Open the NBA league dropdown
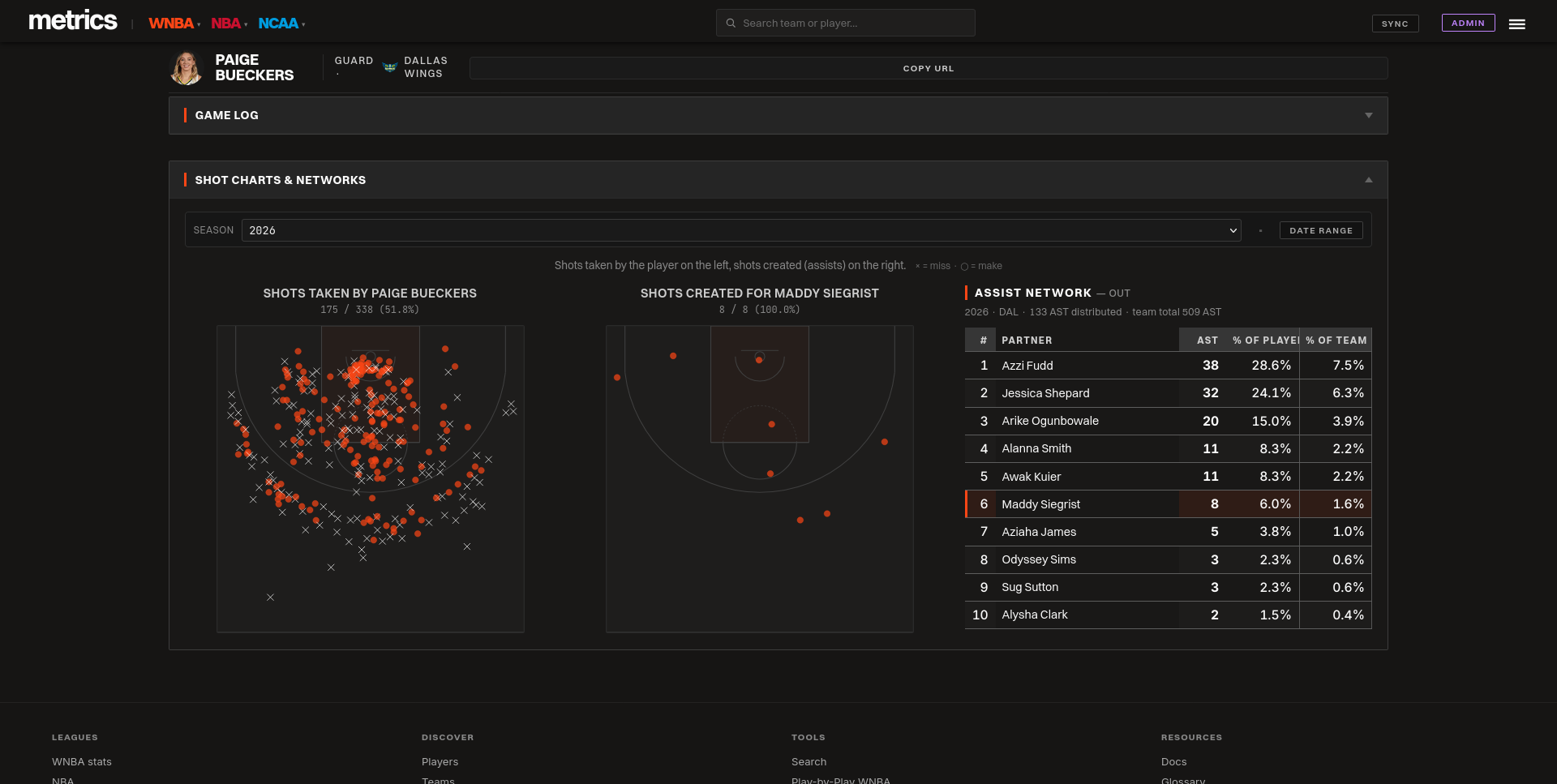The height and width of the screenshot is (784, 1557). pos(229,24)
